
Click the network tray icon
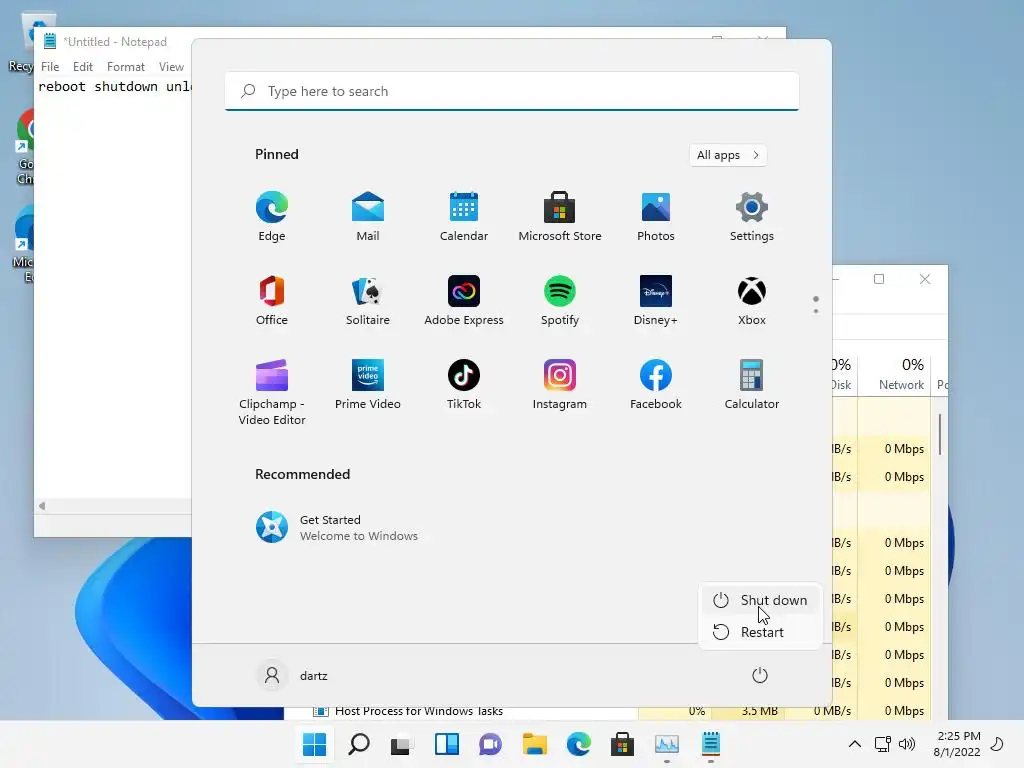[x=882, y=744]
